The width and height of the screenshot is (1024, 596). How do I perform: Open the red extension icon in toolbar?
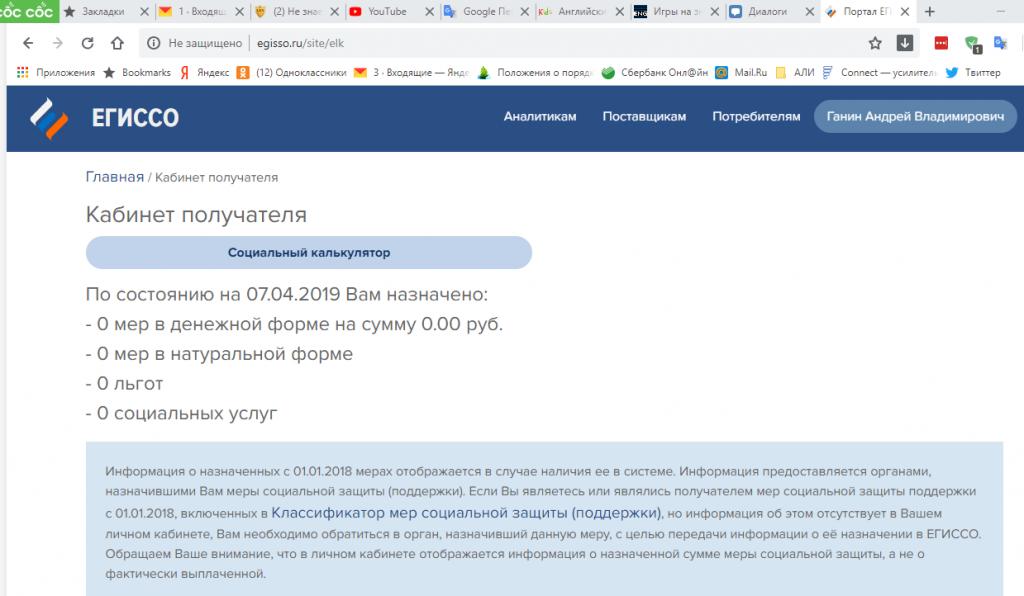point(941,43)
